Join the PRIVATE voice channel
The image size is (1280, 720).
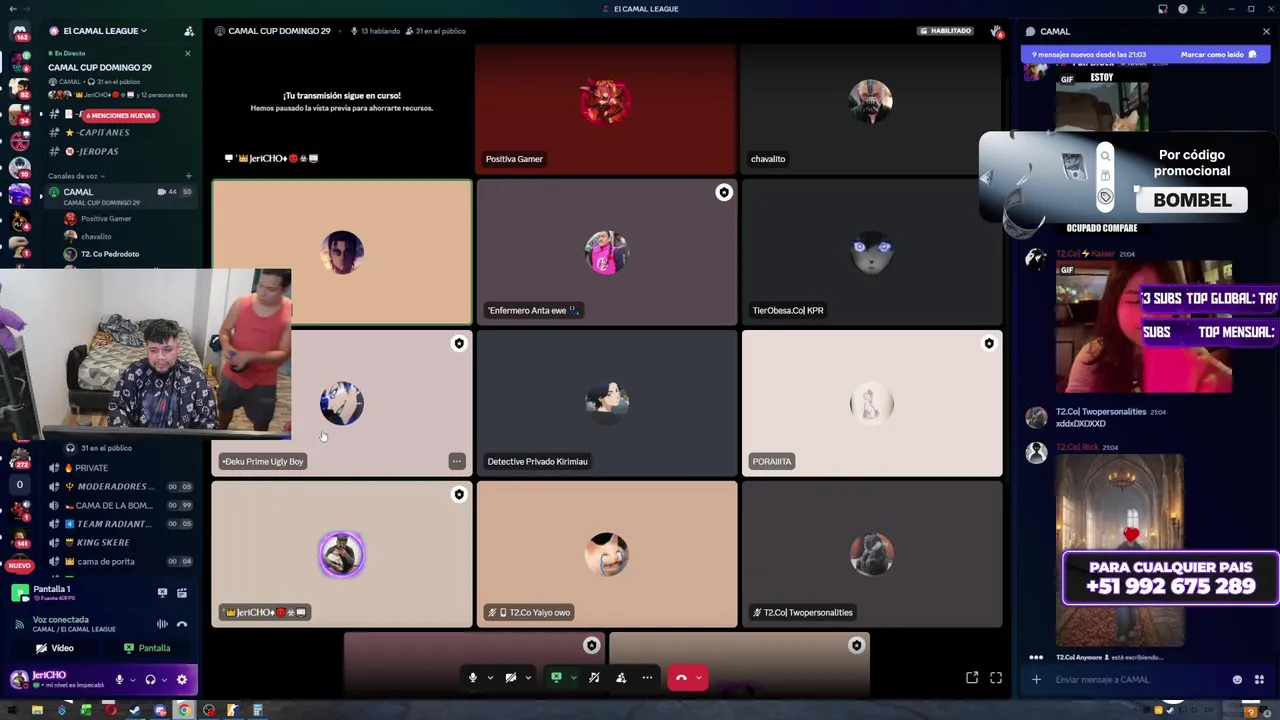(x=120, y=468)
